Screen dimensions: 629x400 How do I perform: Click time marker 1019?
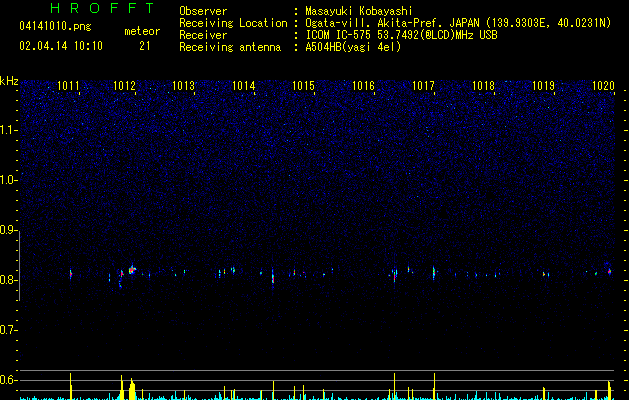(x=543, y=86)
